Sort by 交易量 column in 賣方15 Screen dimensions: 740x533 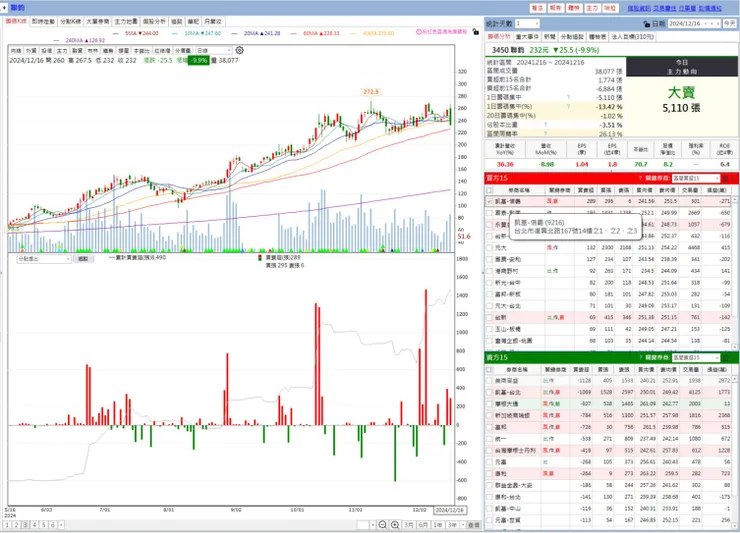coord(691,370)
